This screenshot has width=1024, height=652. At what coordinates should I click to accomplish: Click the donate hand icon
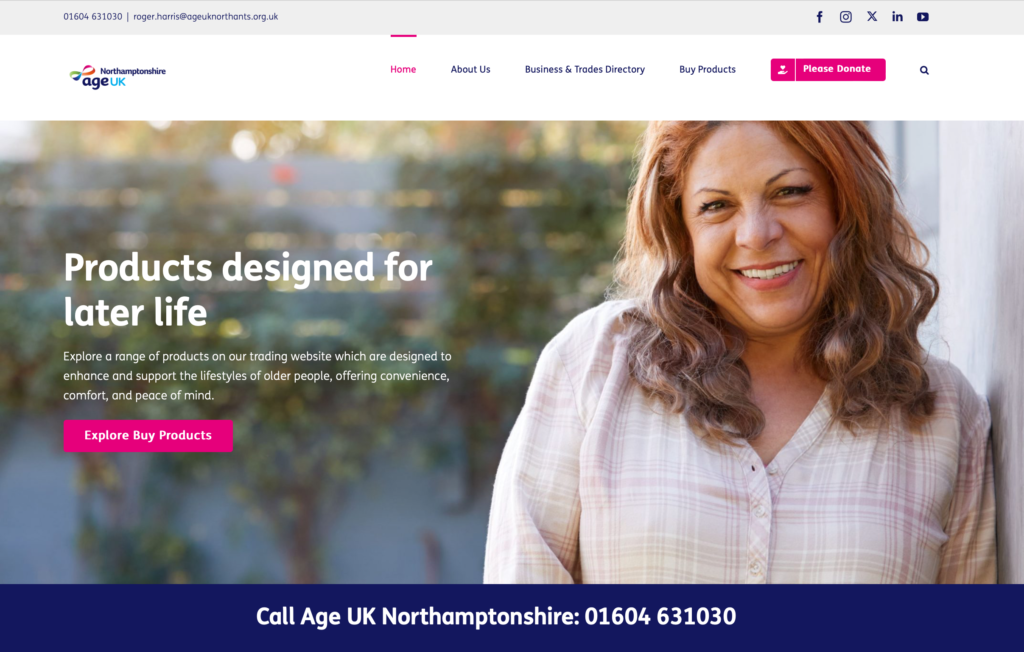pyautogui.click(x=782, y=69)
